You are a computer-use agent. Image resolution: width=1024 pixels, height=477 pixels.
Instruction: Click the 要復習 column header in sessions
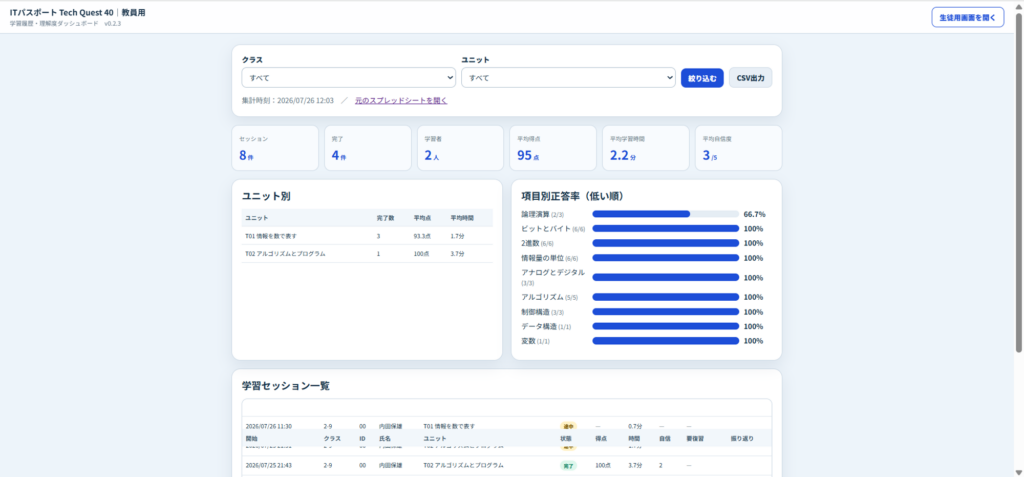click(696, 438)
